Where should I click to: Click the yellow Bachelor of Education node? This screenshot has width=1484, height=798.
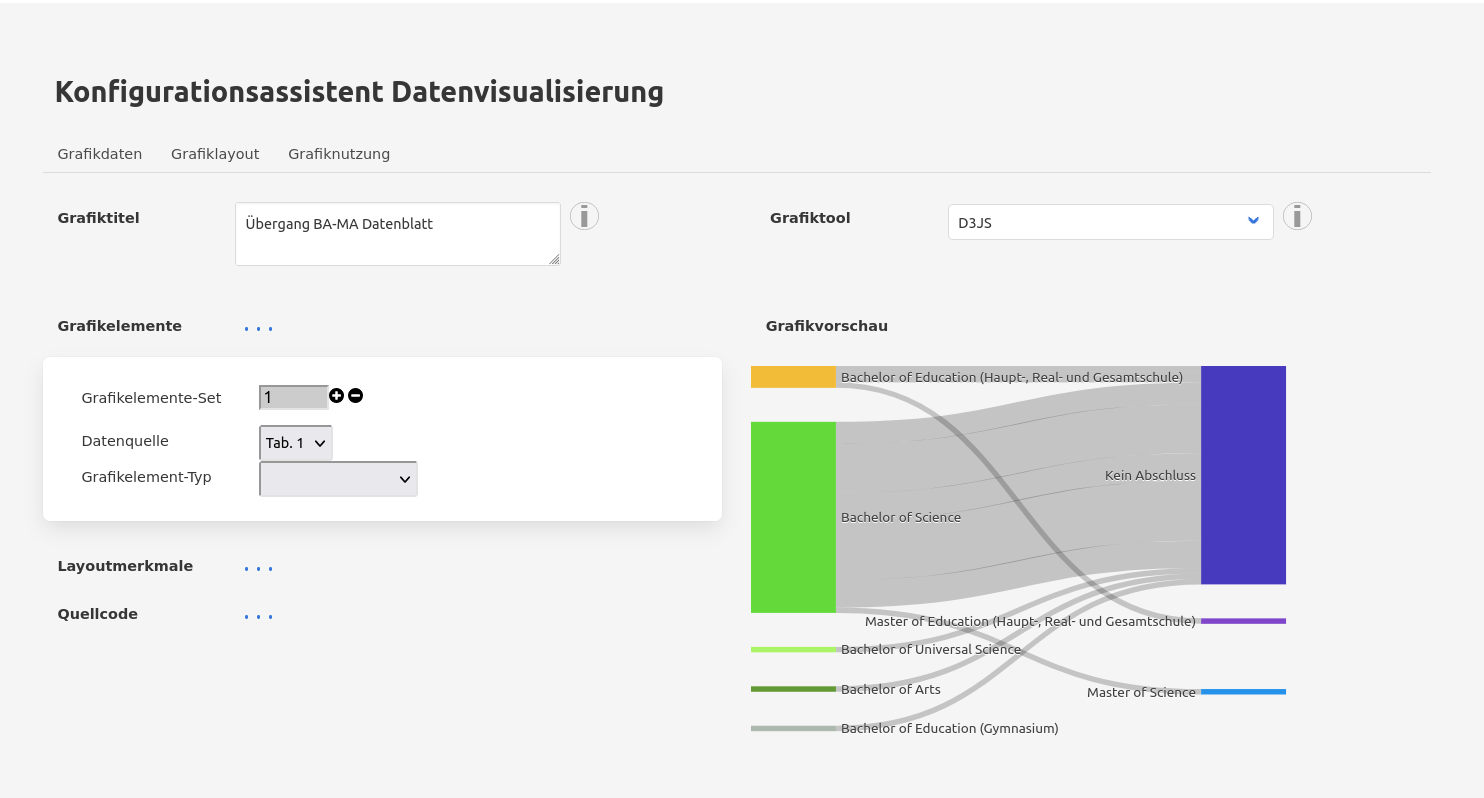tap(793, 377)
